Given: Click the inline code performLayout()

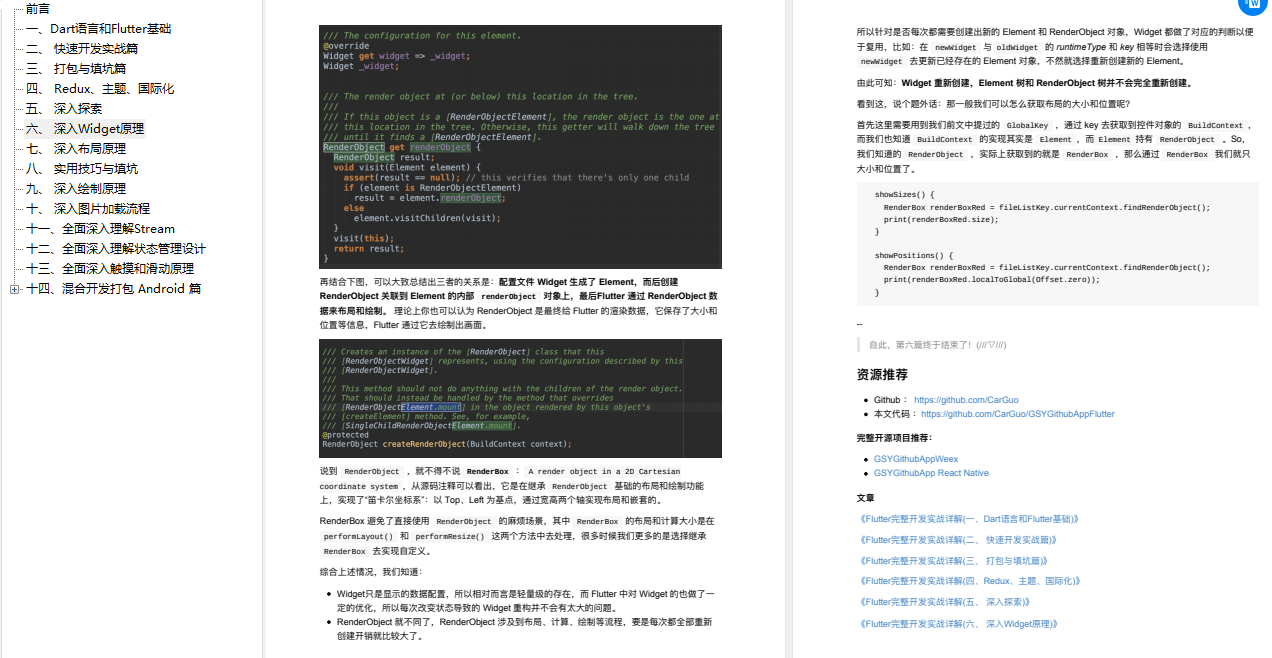Looking at the screenshot, I should tap(358, 537).
